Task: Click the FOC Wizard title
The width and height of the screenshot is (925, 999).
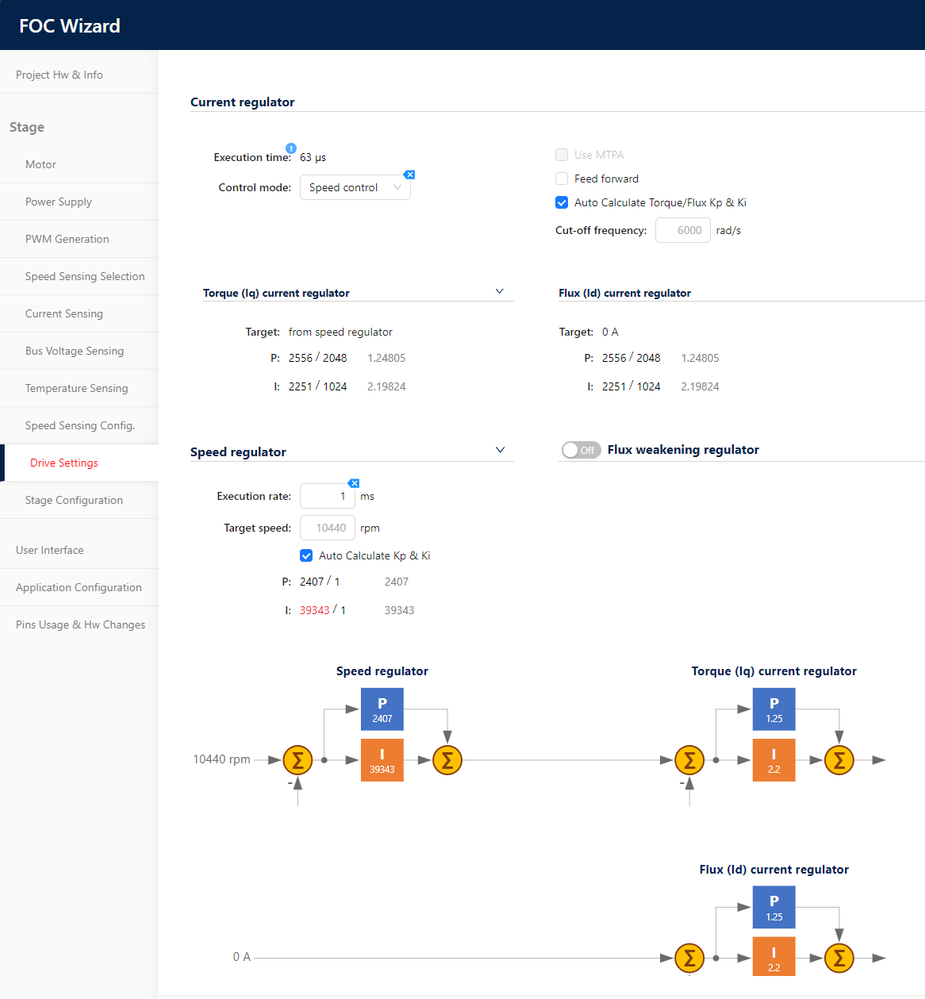Action: (x=69, y=25)
